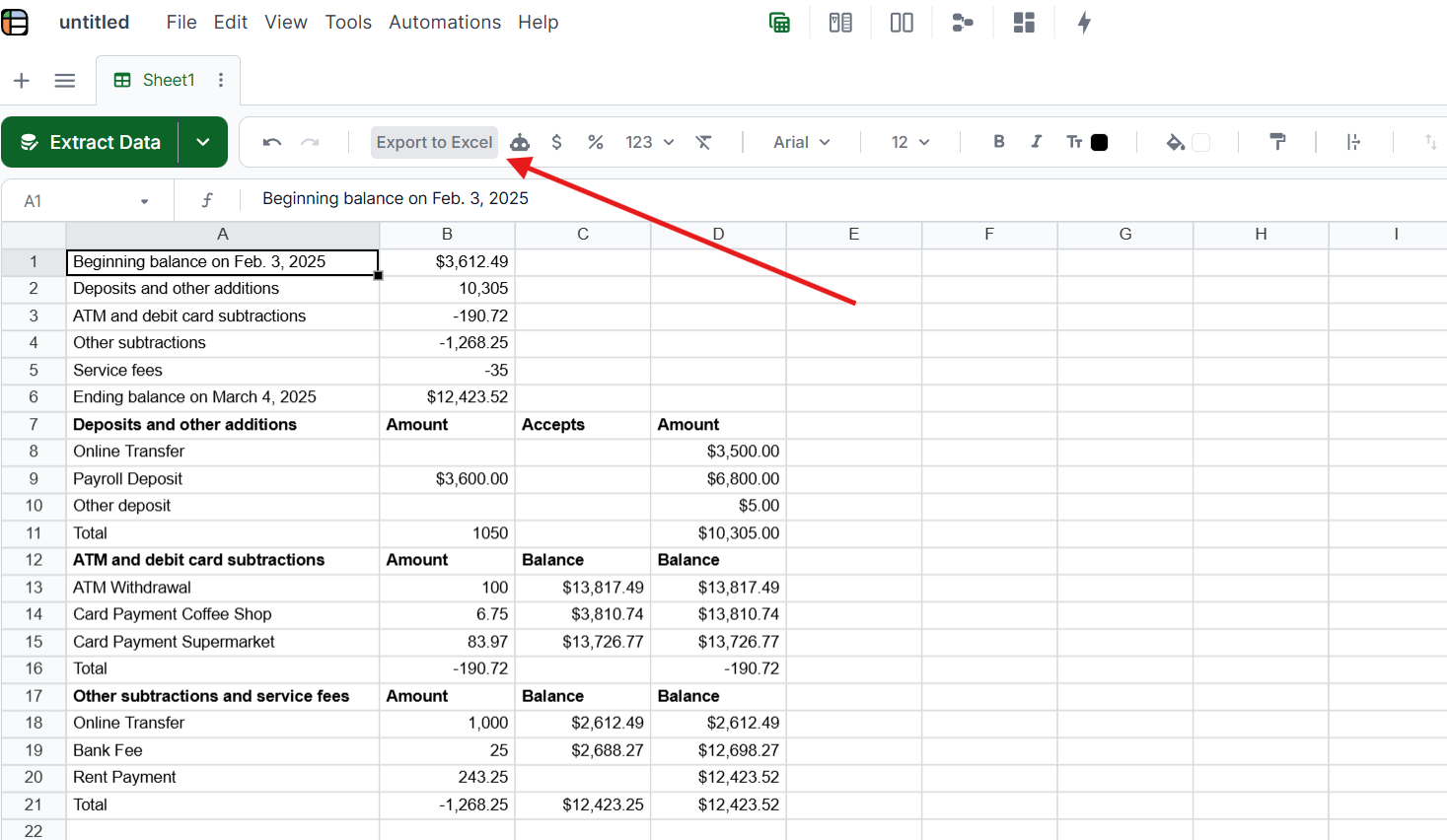Open the Arial font dropdown
The image size is (1447, 840).
pyautogui.click(x=801, y=142)
